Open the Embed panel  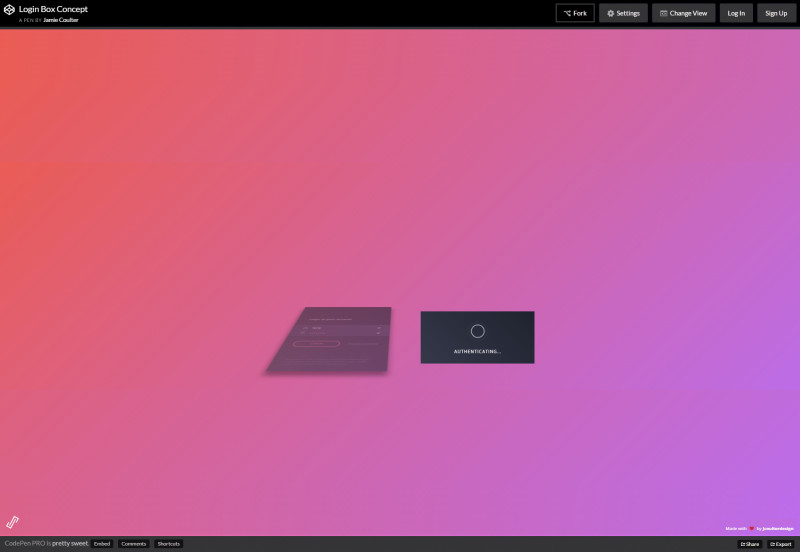coord(102,544)
